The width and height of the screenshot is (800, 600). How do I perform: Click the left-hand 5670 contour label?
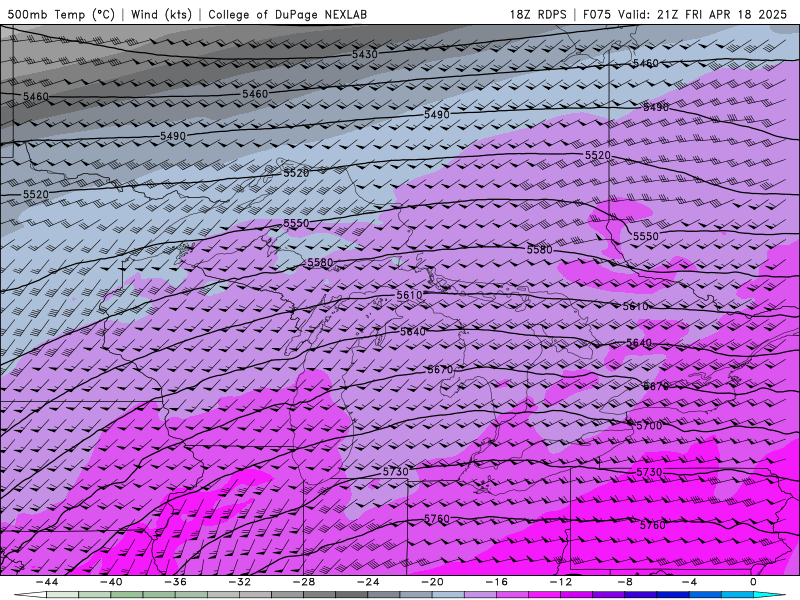(x=440, y=369)
